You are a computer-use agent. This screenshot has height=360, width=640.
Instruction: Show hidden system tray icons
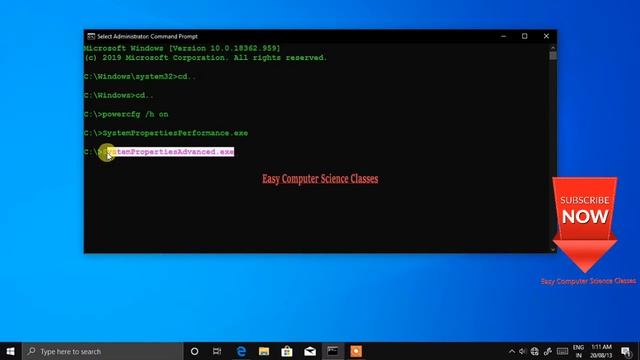[512, 351]
